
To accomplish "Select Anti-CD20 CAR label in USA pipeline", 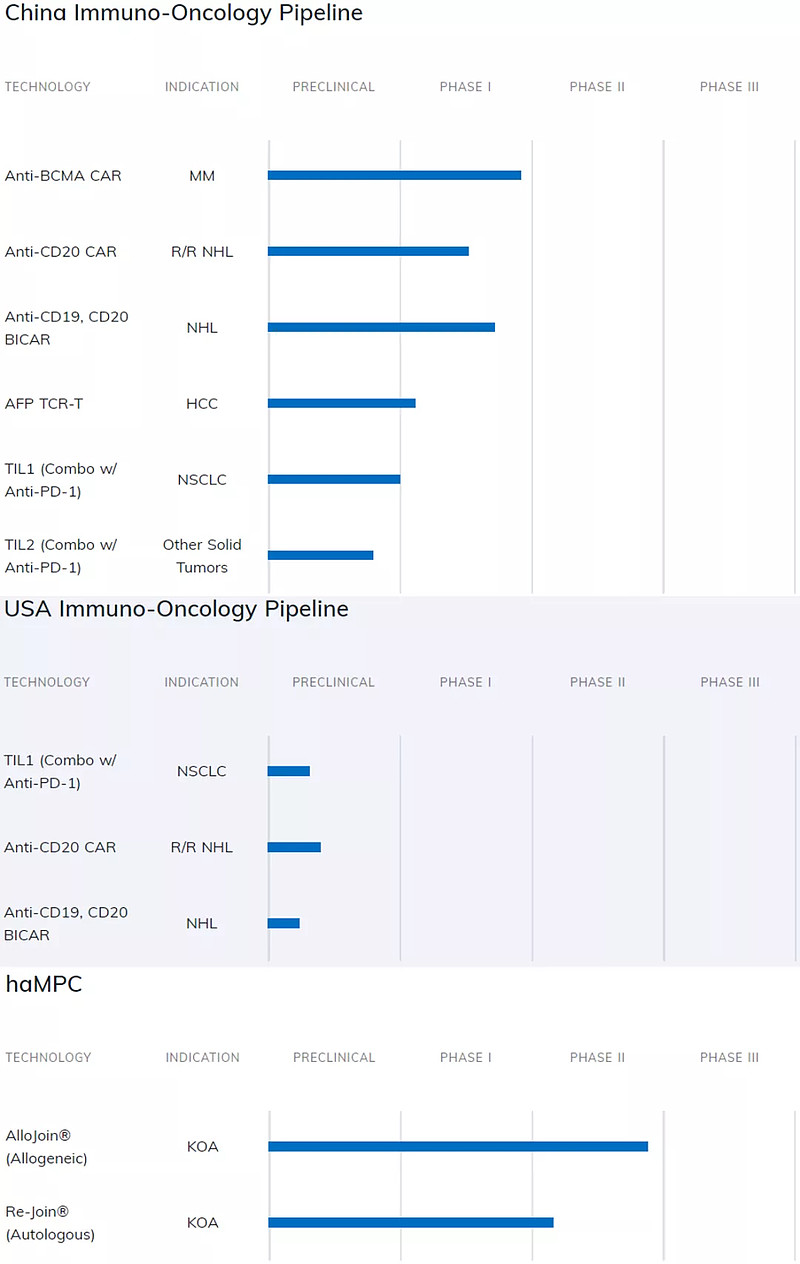I will point(60,848).
